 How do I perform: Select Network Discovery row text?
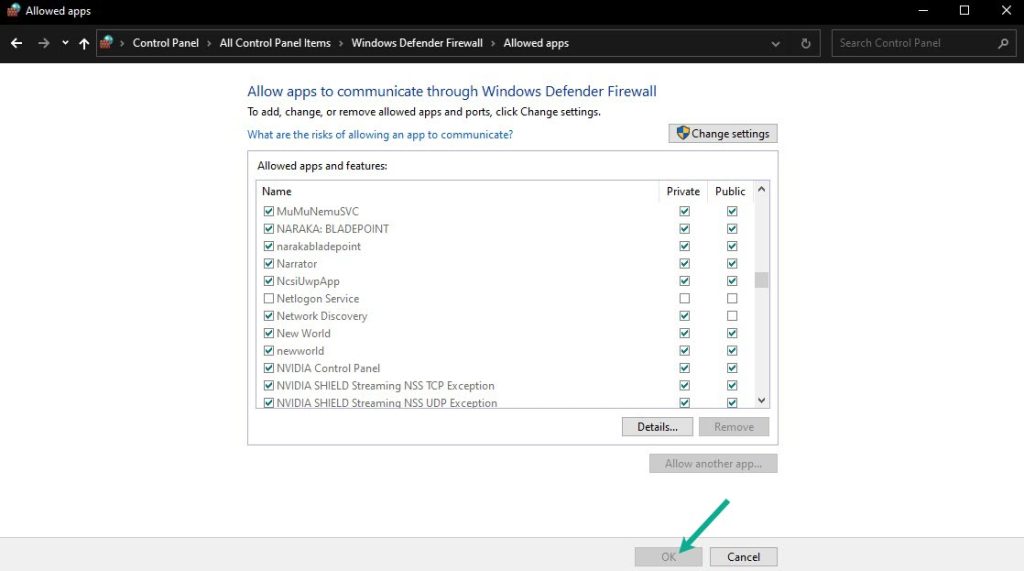(321, 316)
